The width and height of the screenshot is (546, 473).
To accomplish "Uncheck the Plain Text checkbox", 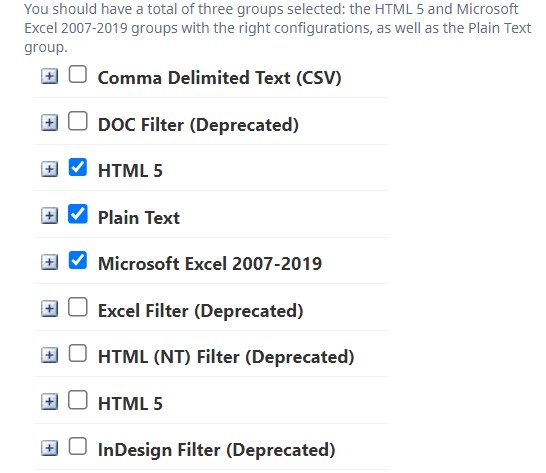I will click(78, 214).
